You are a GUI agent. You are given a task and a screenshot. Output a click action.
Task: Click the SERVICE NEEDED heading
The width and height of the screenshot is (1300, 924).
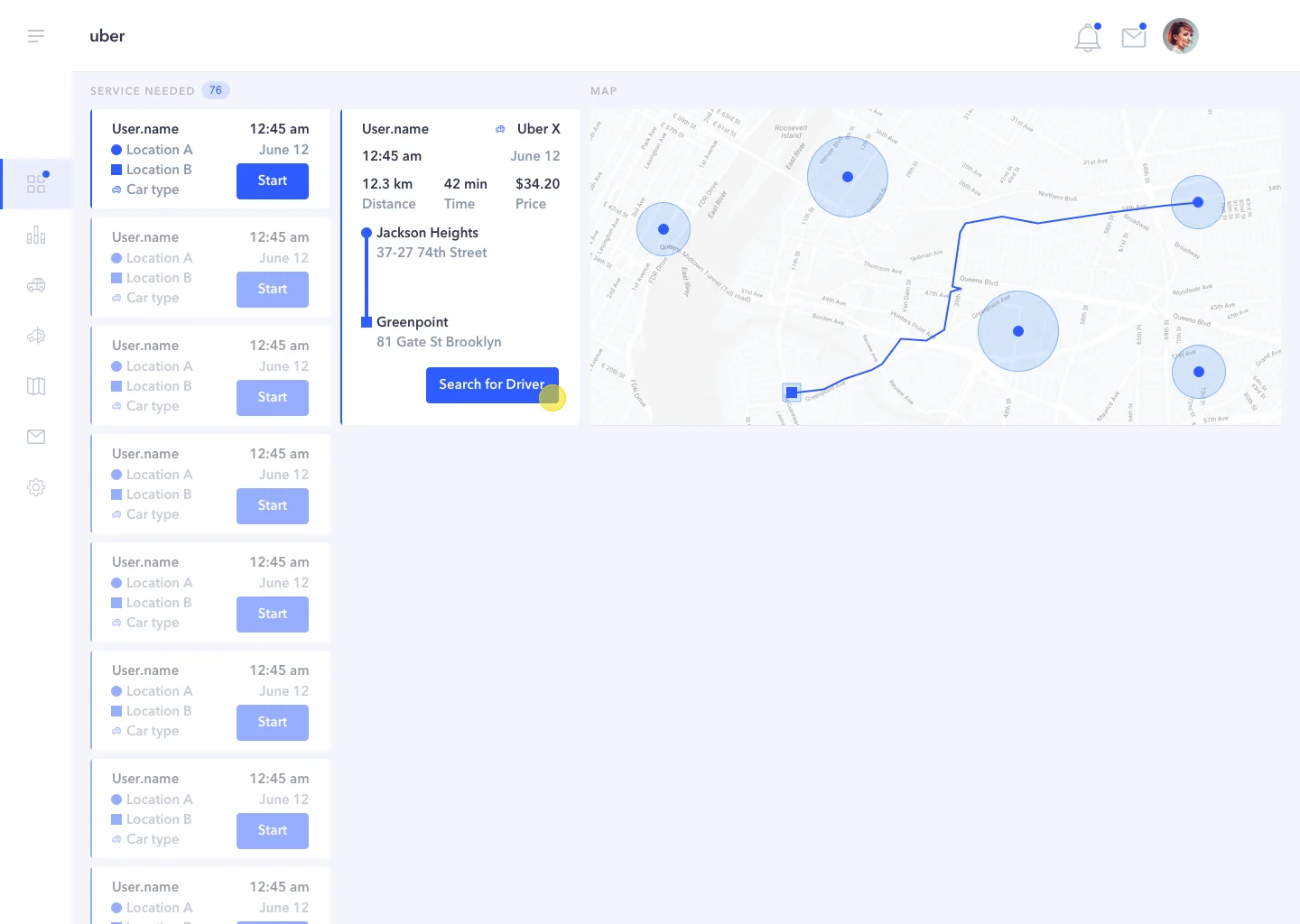[143, 91]
